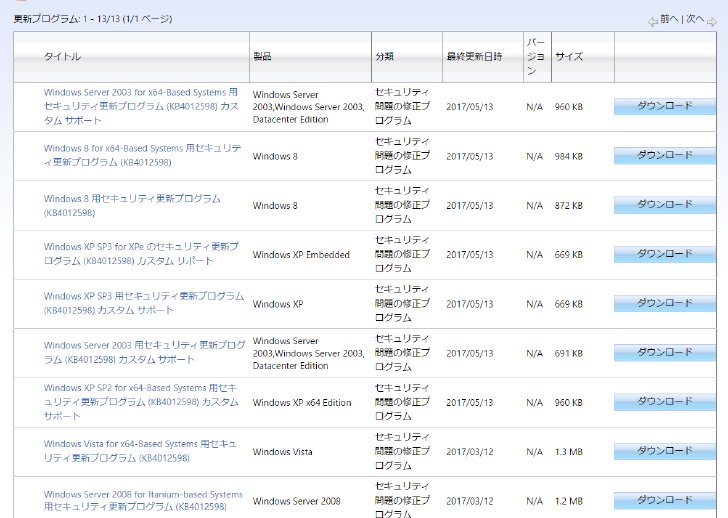Click the right arrow icon beside 次へ
This screenshot has height=518, width=728.
click(712, 21)
